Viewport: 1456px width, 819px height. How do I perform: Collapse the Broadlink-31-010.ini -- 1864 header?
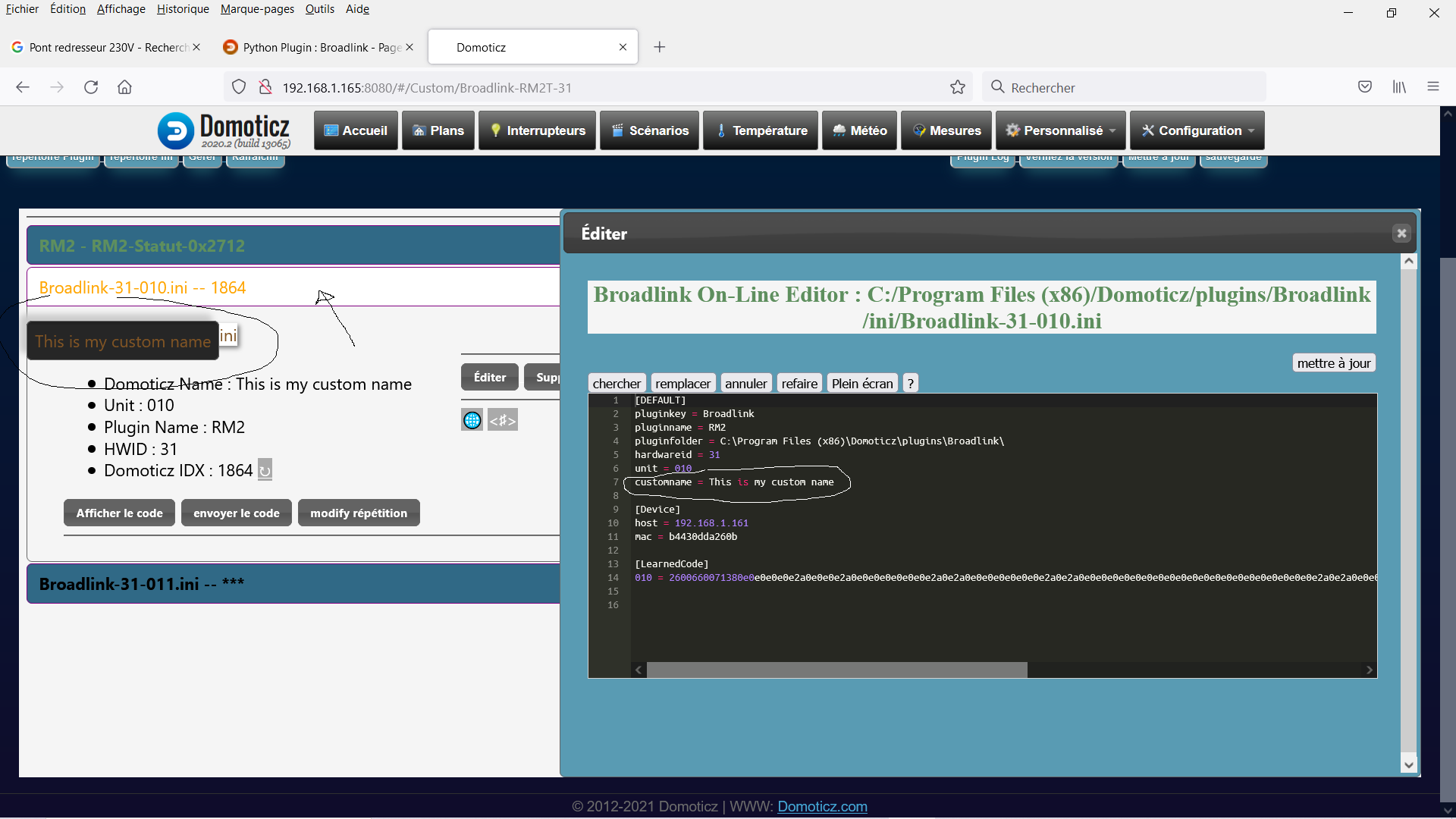(293, 287)
